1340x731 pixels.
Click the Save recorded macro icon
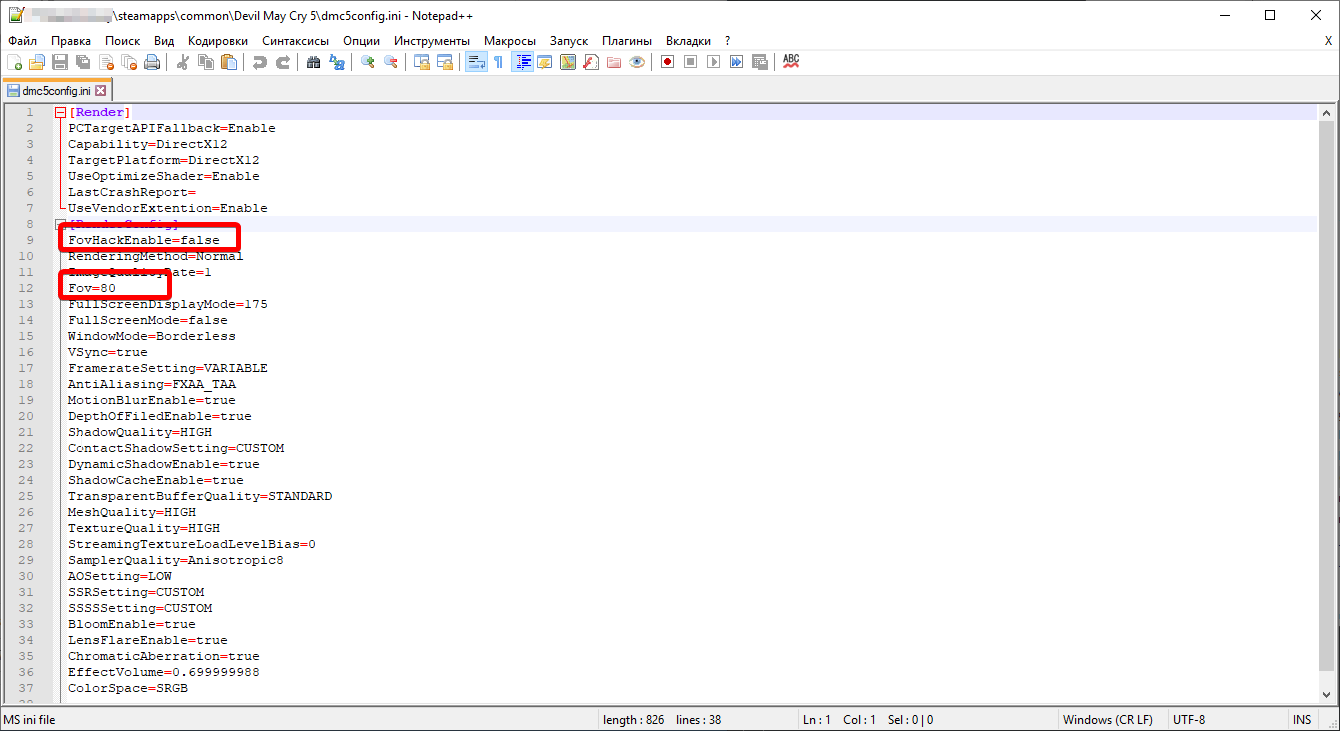(759, 62)
